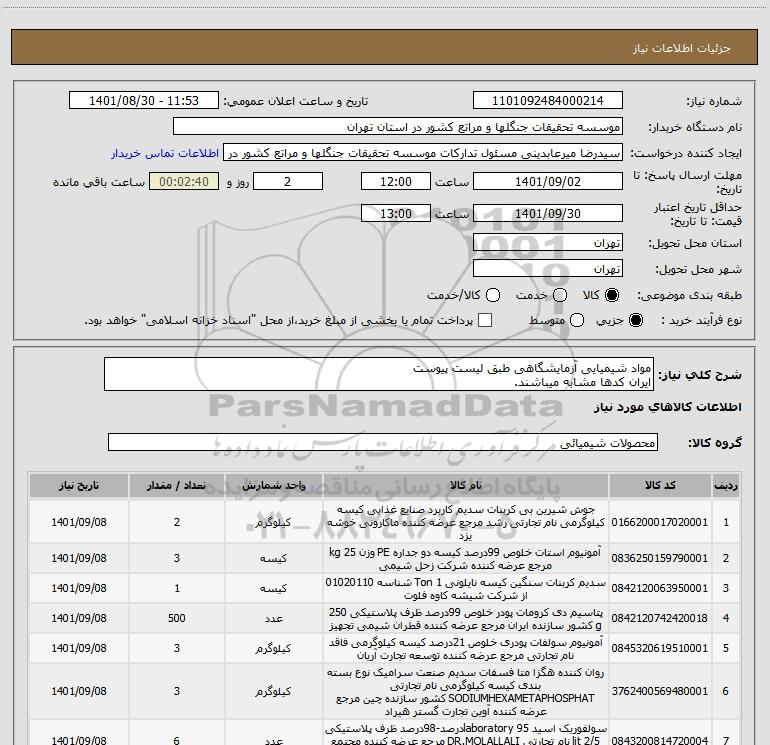Click the SODIUMHEXAMETAPHOSPHAT item name in row 6
Screen dimensions: 770x745
click(x=466, y=691)
